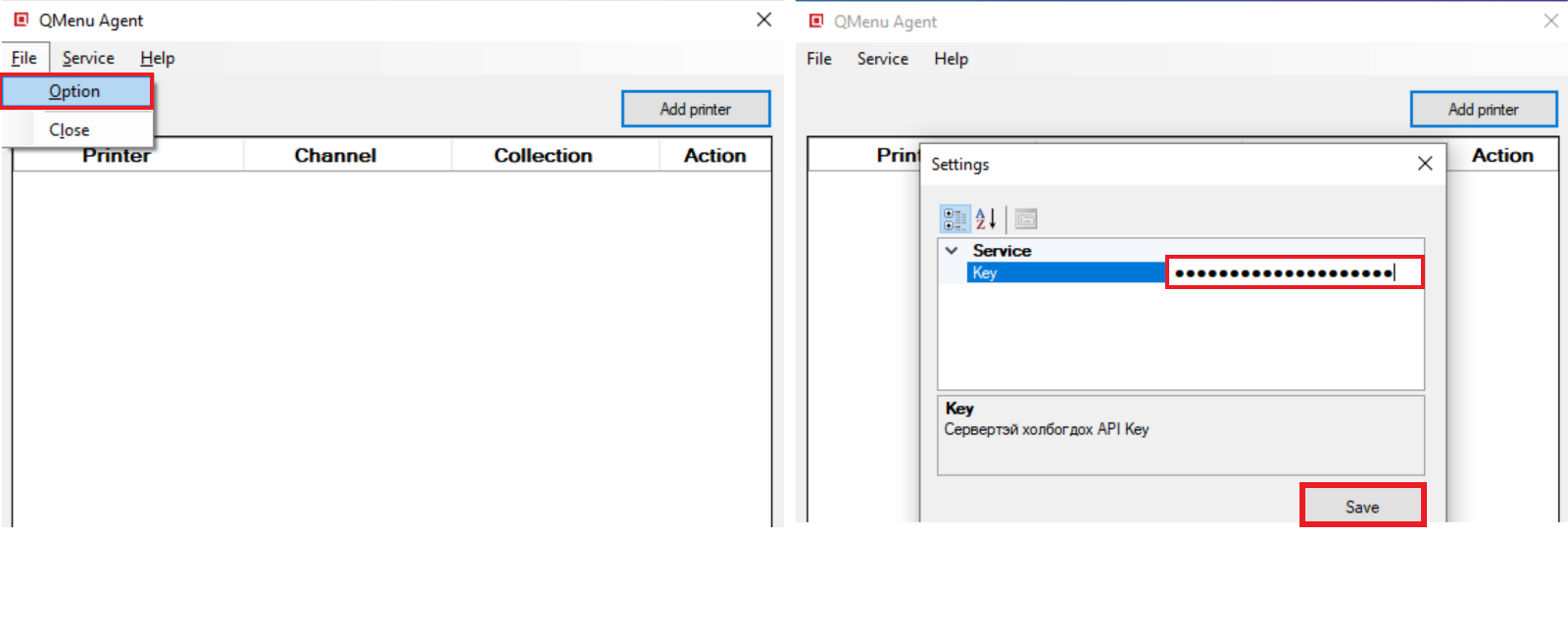Close the left QMenu Agent window
The width and height of the screenshot is (1568, 636).
[x=764, y=20]
